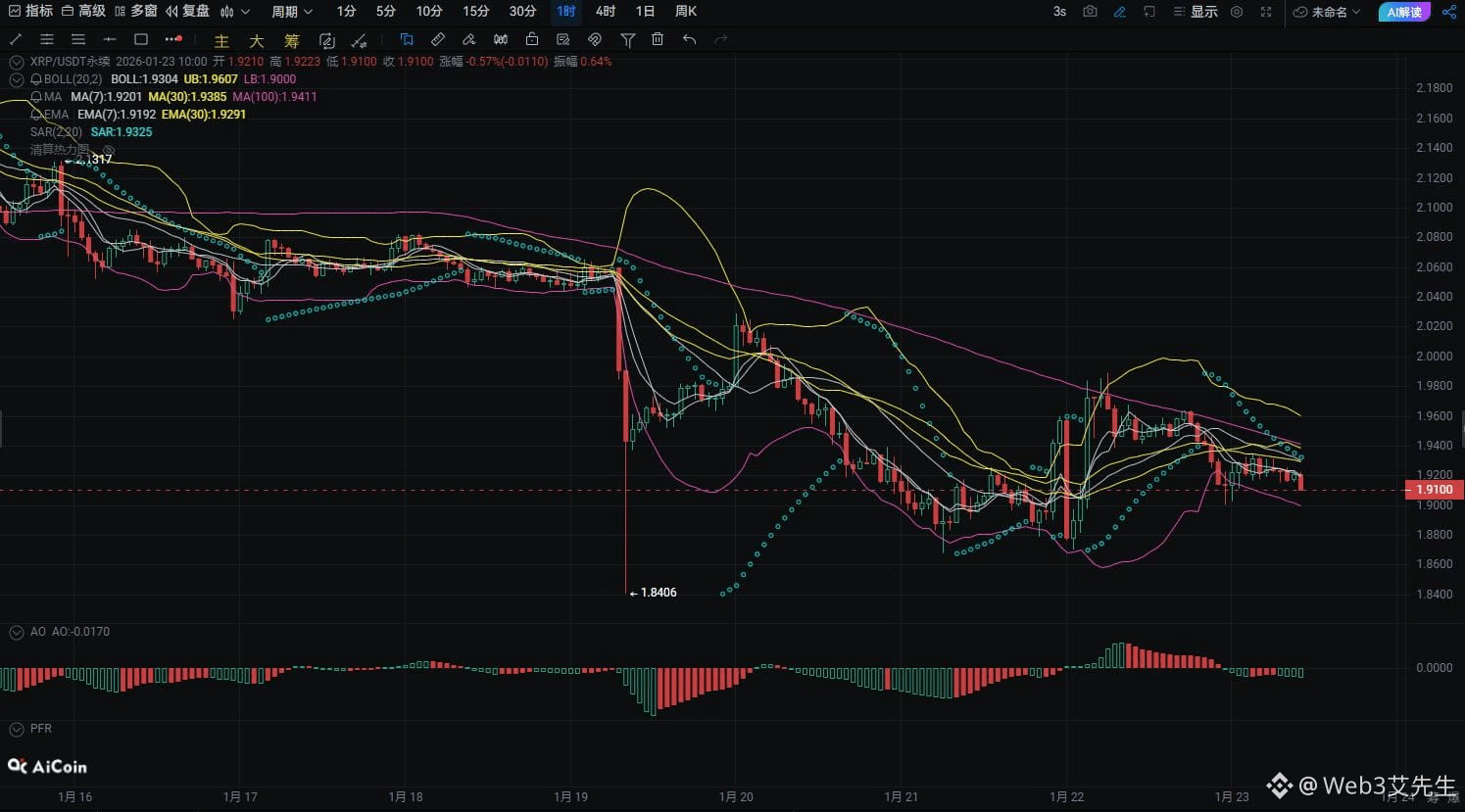Toggle visibility of liquidation heatmap (清算热力图)

click(110, 150)
